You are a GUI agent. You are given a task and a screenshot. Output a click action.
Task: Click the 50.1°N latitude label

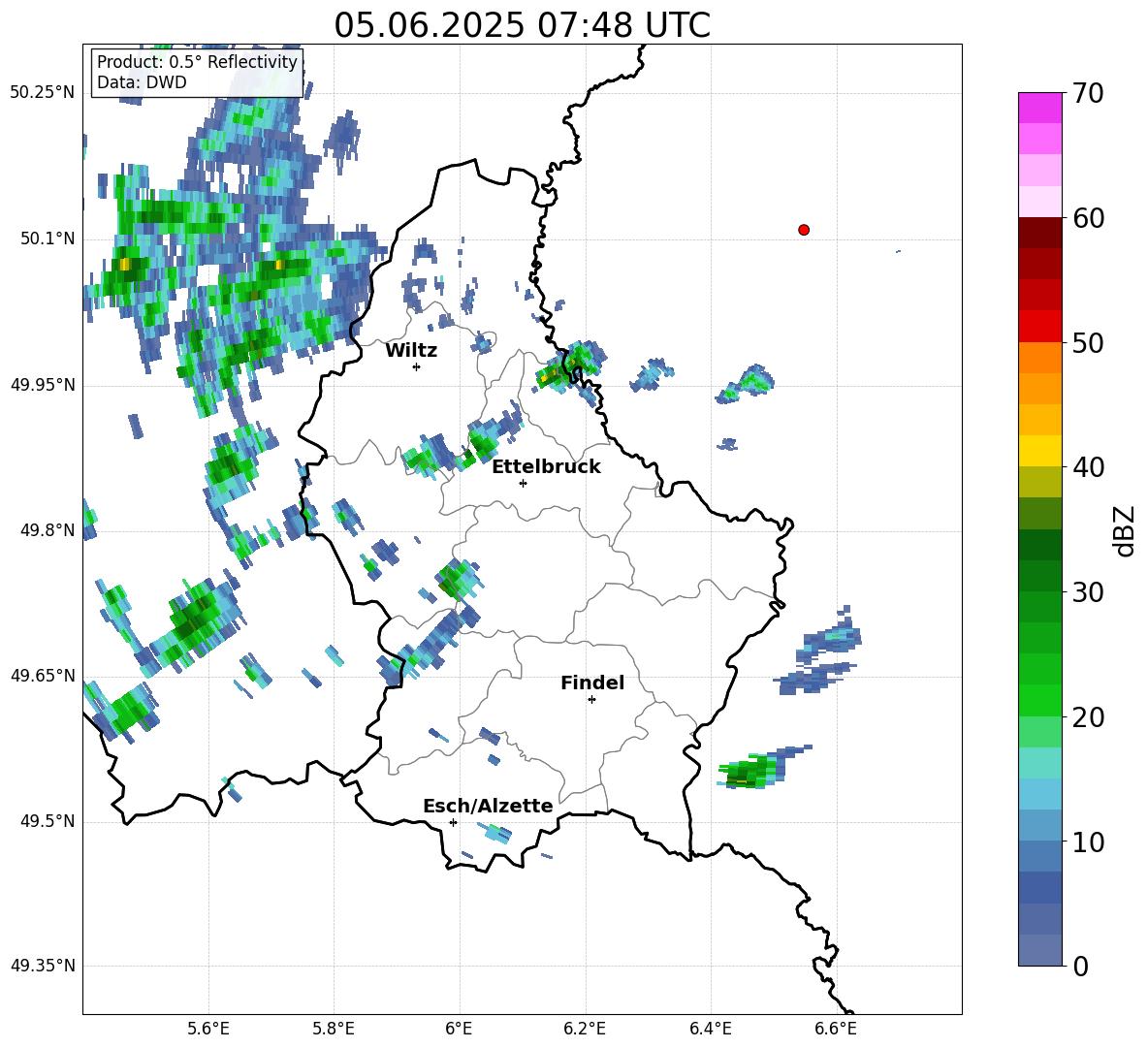pos(47,239)
